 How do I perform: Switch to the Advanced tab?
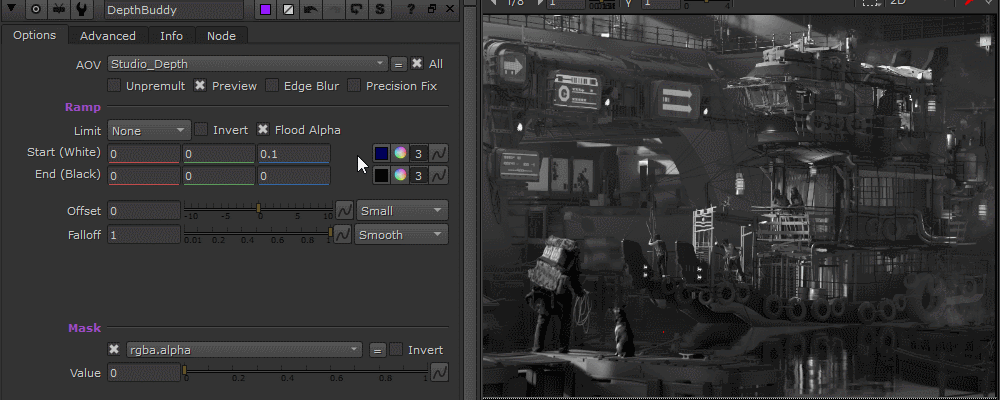point(108,36)
